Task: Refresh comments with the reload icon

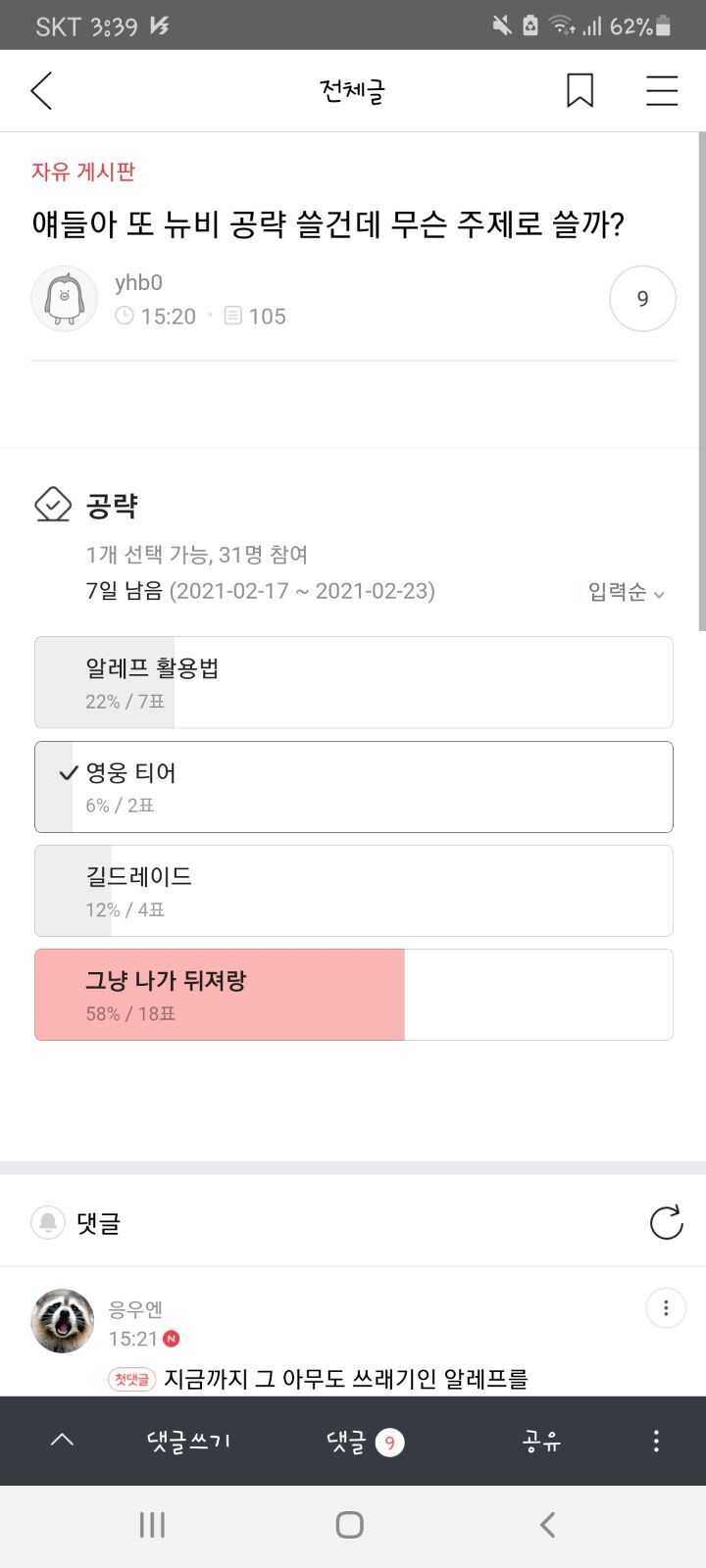Action: [666, 1222]
